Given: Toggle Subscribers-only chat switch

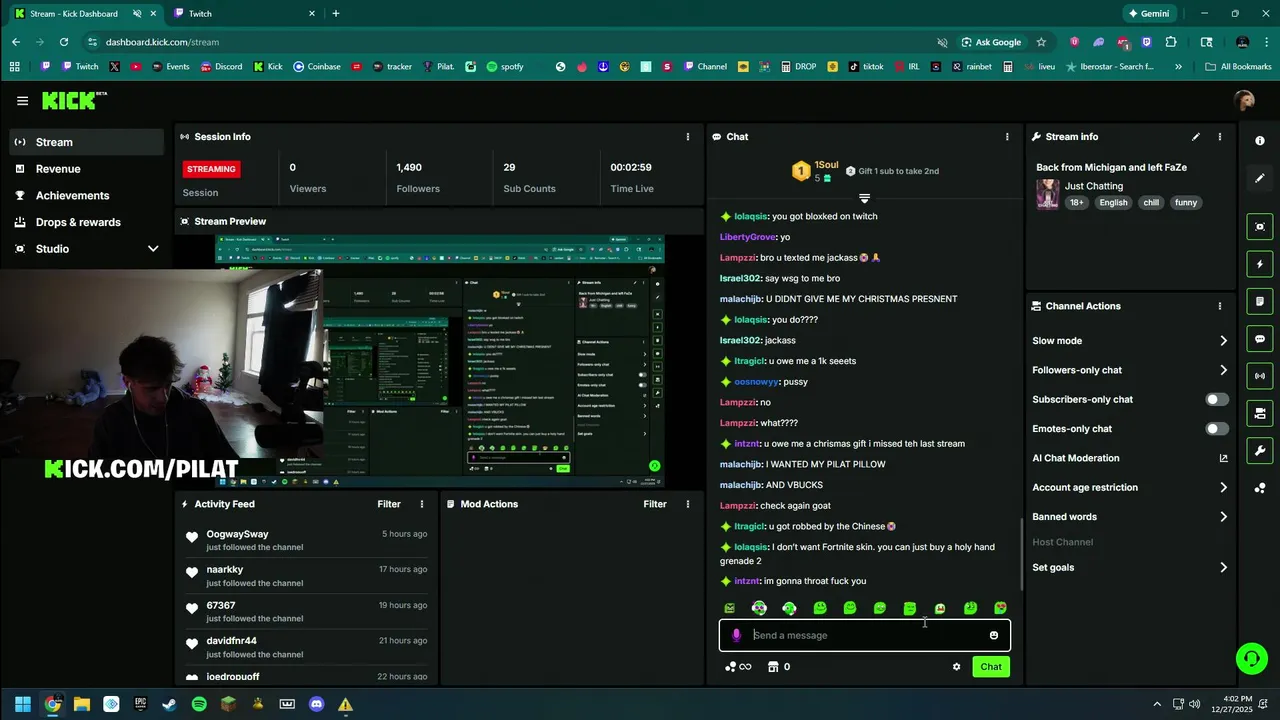Looking at the screenshot, I should pos(1217,399).
